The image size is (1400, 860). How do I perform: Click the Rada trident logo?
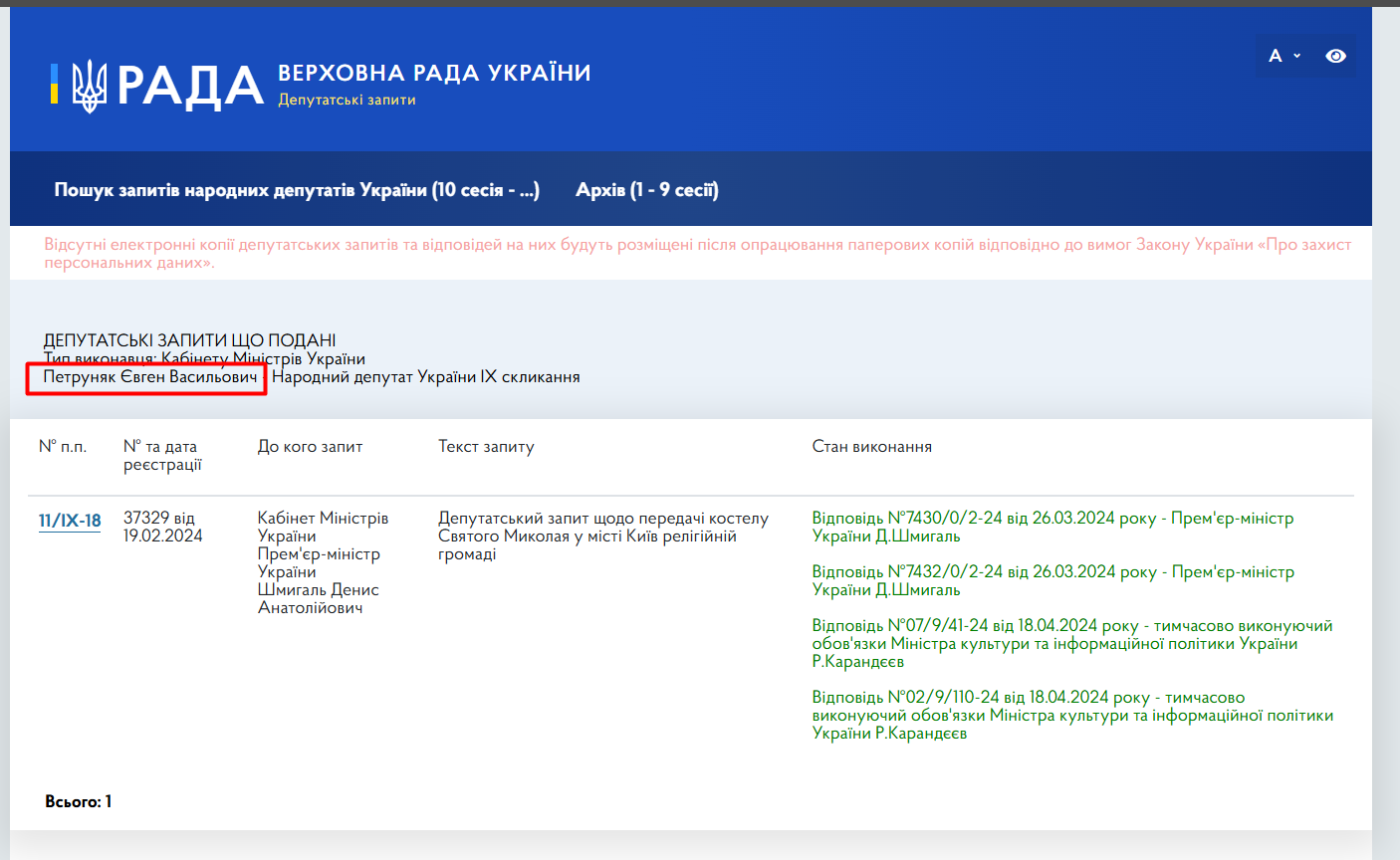tap(90, 85)
